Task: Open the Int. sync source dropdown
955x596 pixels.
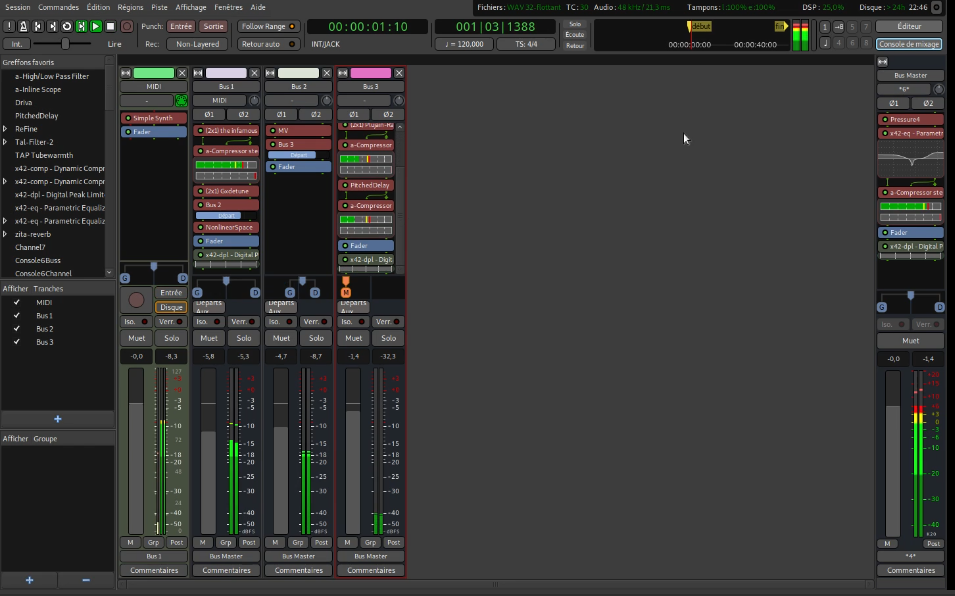Action: [x=16, y=44]
